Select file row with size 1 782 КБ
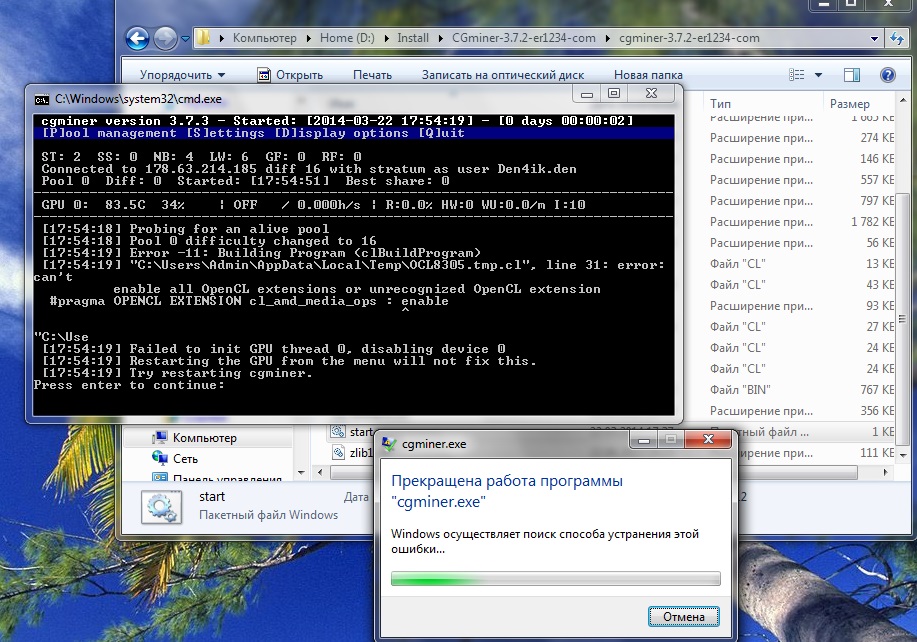This screenshot has height=642, width=917. coord(801,222)
